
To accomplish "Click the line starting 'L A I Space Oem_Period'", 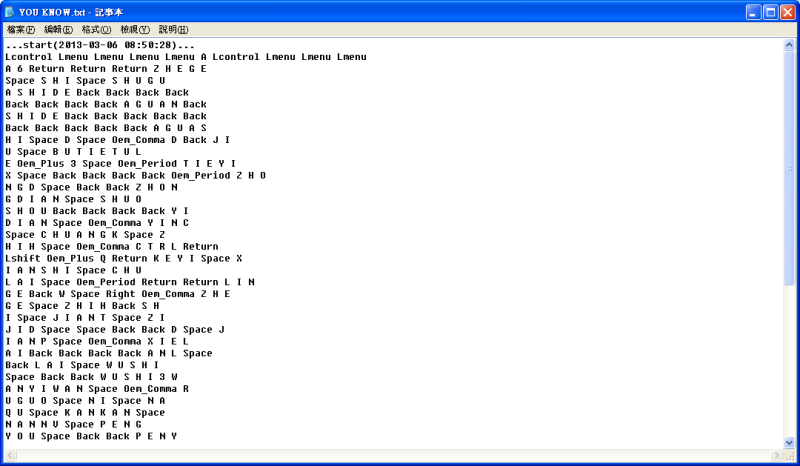I will pyautogui.click(x=130, y=282).
